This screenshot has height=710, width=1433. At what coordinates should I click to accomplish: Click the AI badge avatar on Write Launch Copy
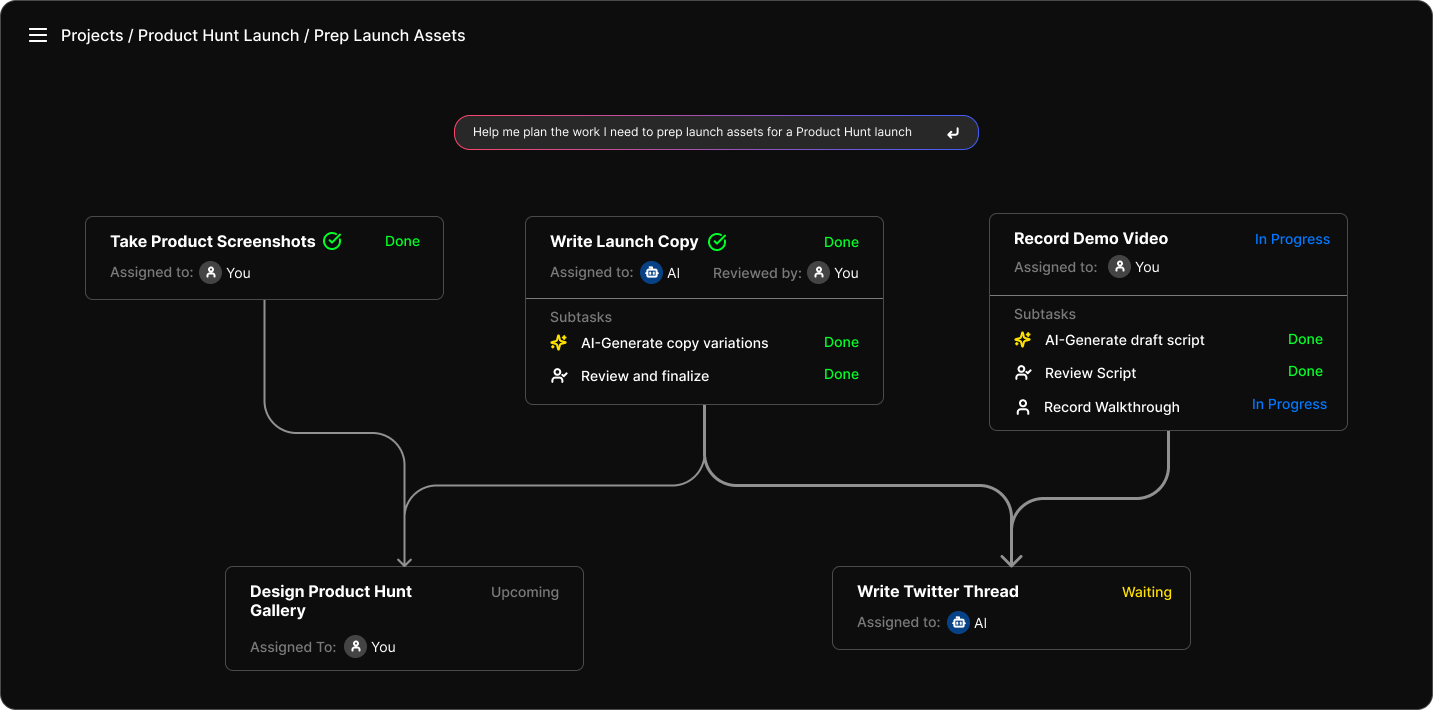pyautogui.click(x=652, y=272)
